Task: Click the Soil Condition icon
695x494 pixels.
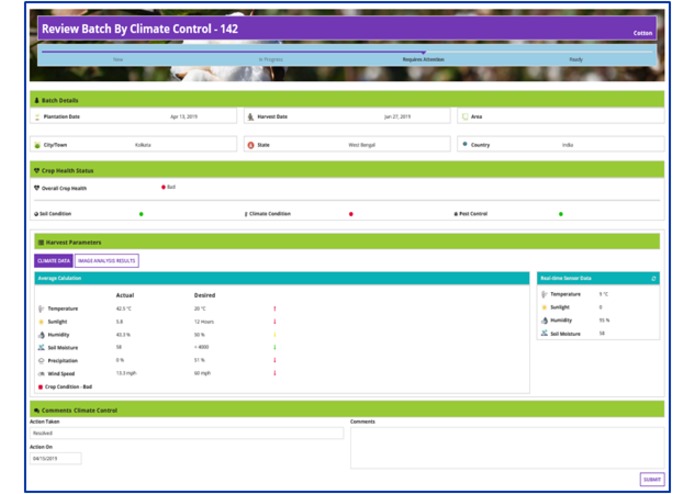Action: point(36,214)
